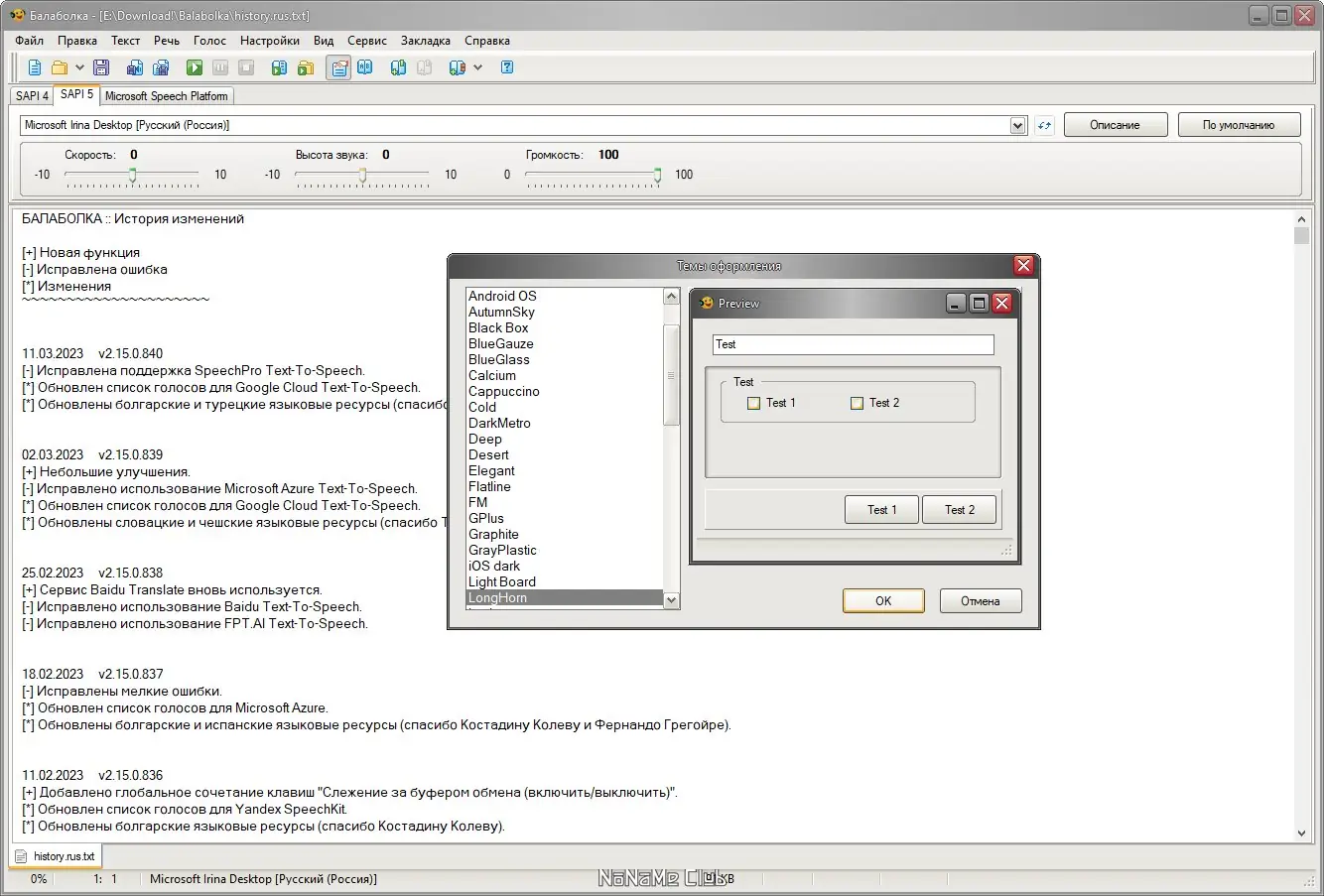Start reading aloud with the green play icon

coord(195,67)
